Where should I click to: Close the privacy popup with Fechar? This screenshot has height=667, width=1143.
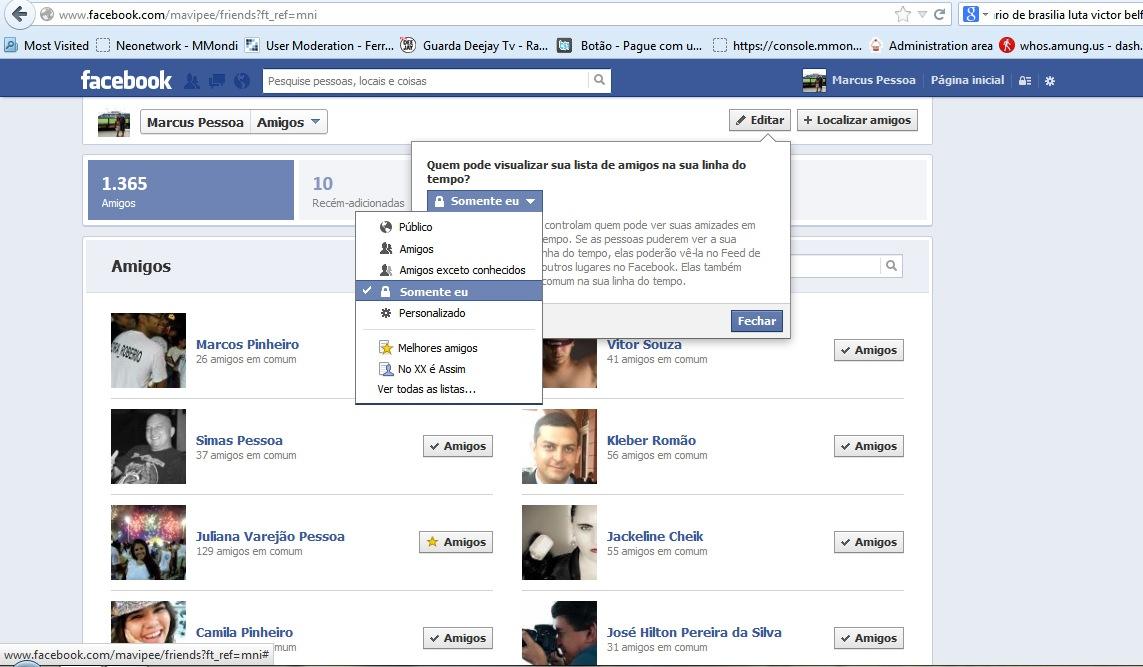click(x=757, y=321)
